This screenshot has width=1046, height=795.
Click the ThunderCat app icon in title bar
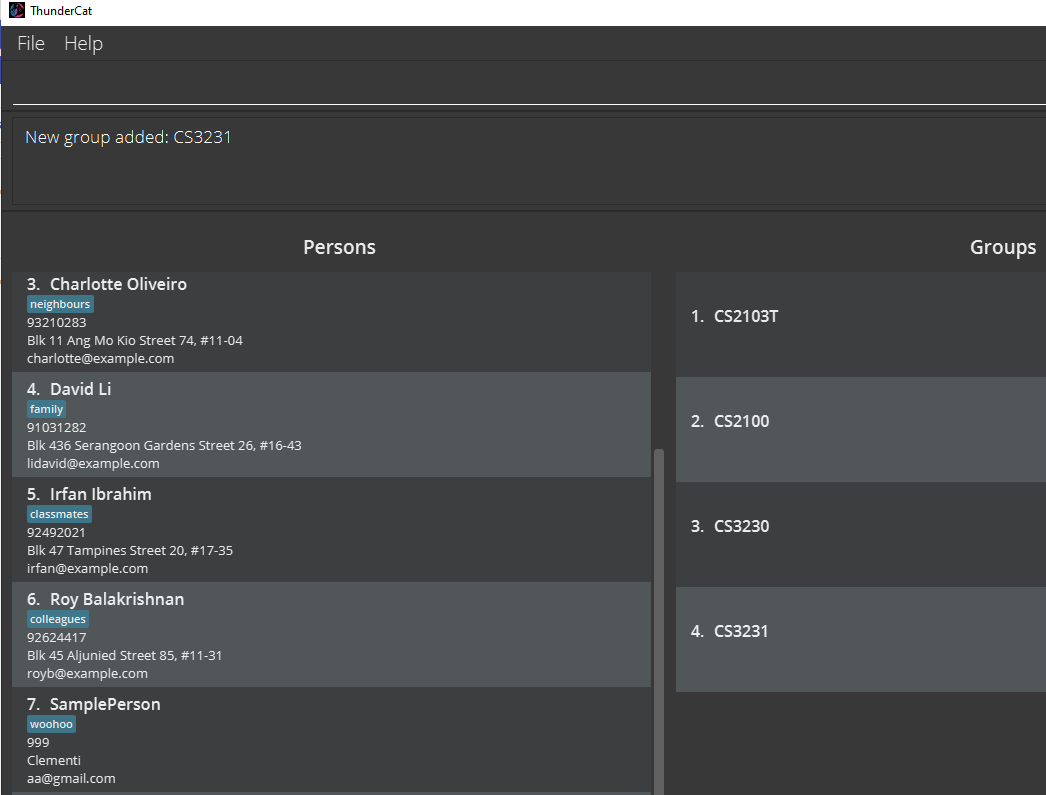[x=17, y=10]
